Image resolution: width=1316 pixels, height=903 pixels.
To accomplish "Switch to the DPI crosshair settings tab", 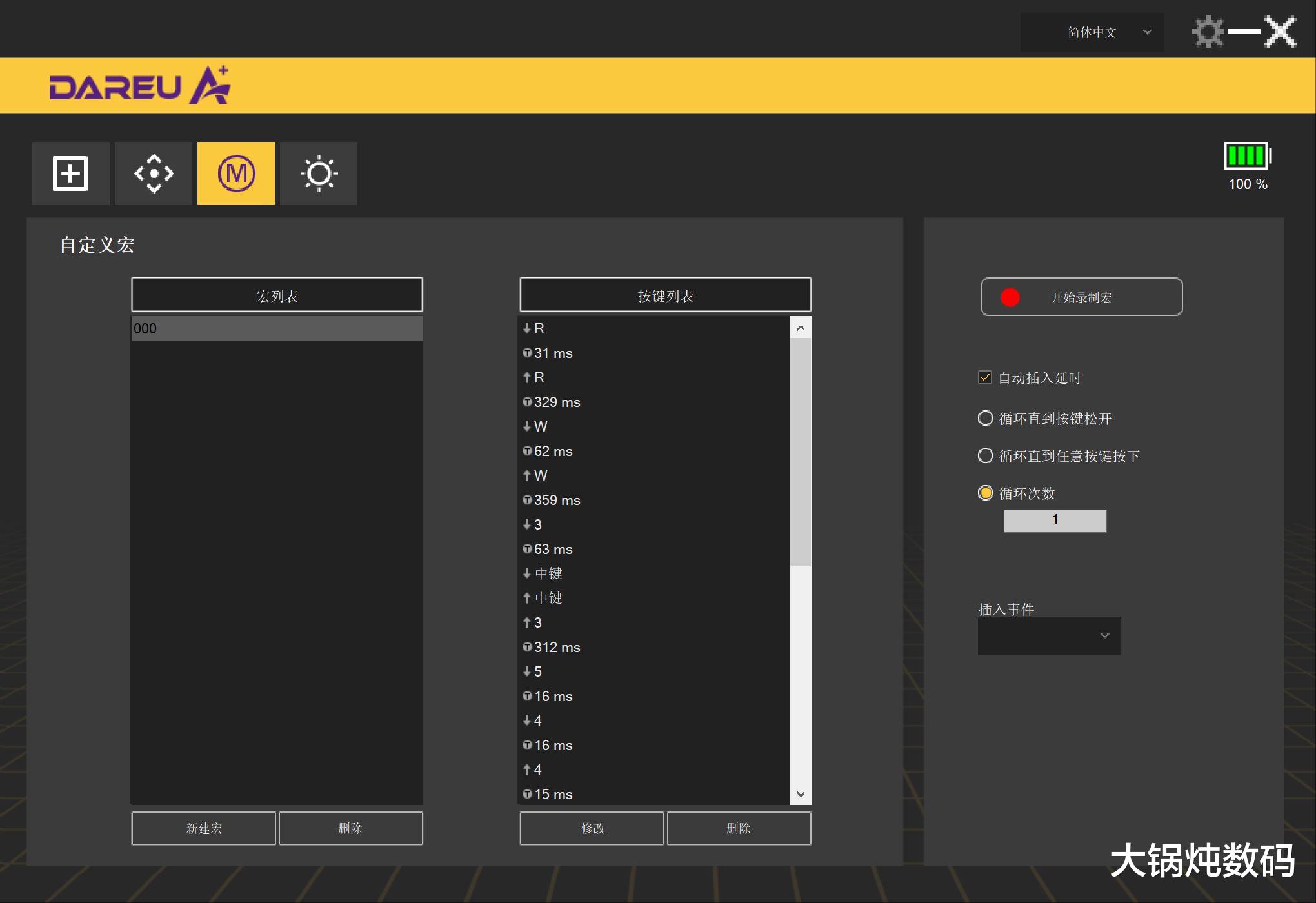I will tap(154, 174).
